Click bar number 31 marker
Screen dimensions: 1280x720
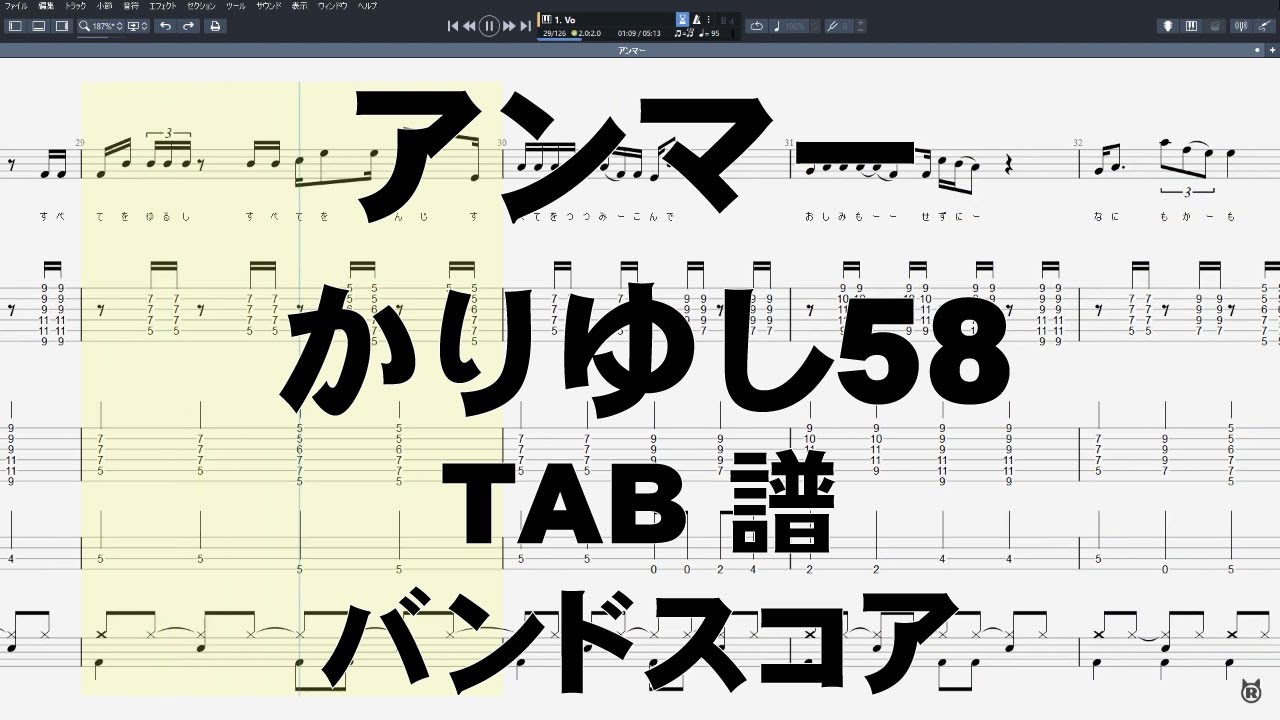point(789,143)
